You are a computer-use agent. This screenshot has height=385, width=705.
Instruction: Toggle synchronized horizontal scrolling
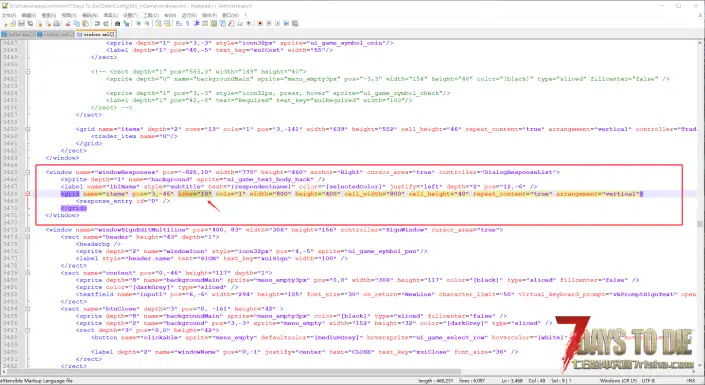click(167, 23)
